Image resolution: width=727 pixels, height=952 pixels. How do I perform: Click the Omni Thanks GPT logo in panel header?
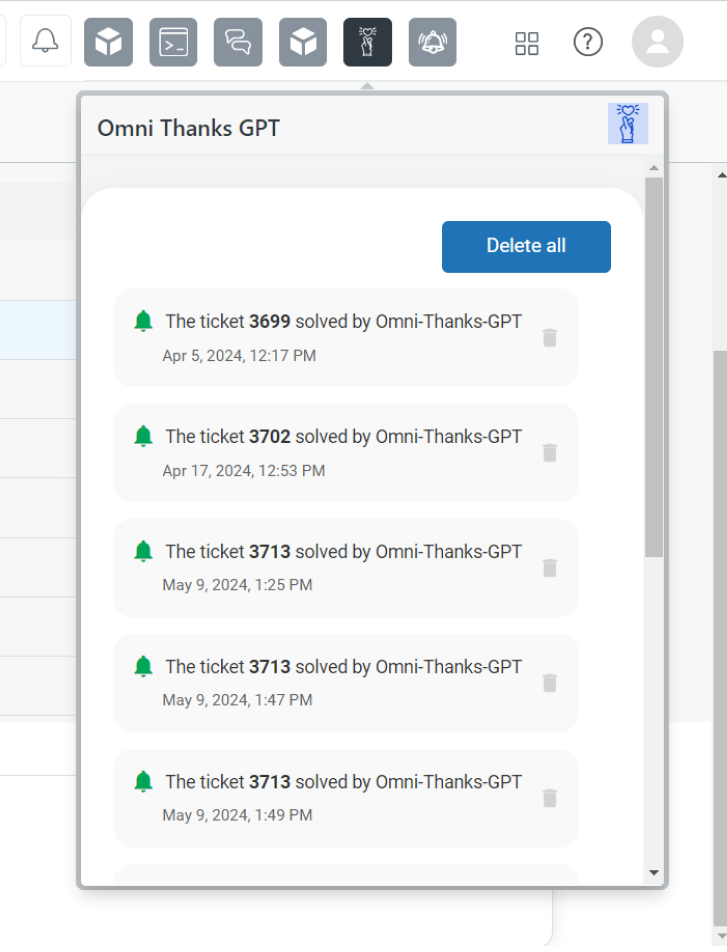coord(628,123)
